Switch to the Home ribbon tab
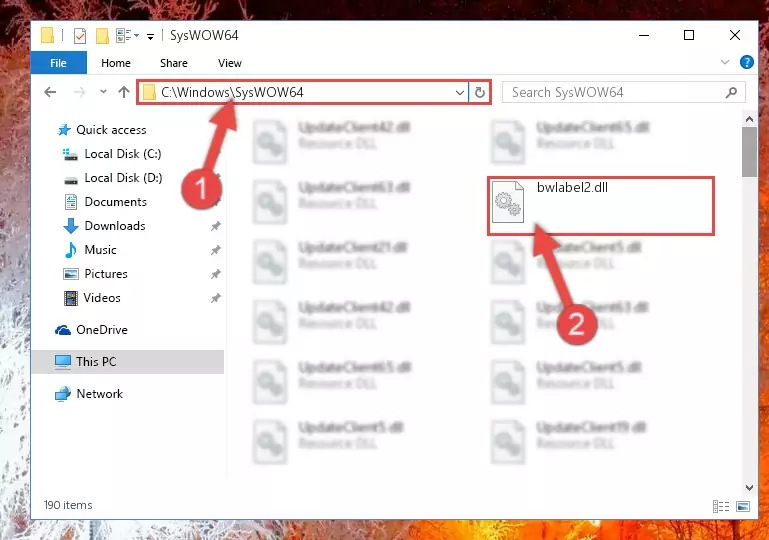The width and height of the screenshot is (769, 540). 116,63
